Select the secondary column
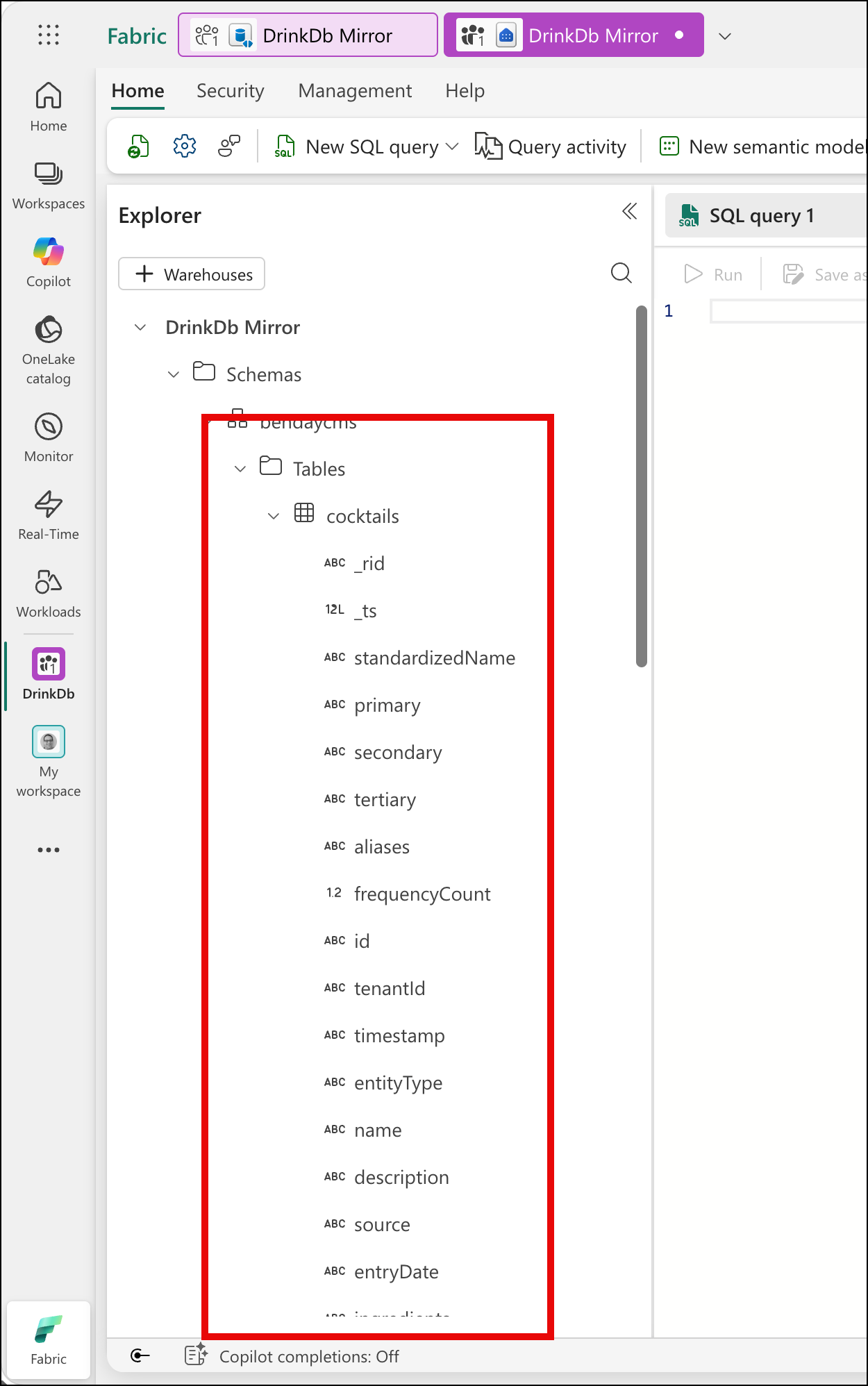Viewport: 868px width, 1386px height. click(398, 752)
